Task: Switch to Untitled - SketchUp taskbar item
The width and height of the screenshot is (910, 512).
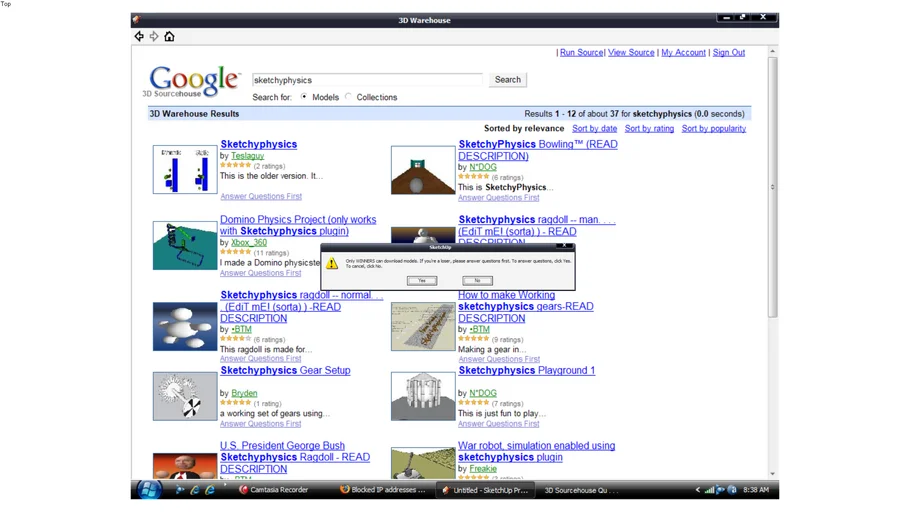Action: [x=485, y=490]
